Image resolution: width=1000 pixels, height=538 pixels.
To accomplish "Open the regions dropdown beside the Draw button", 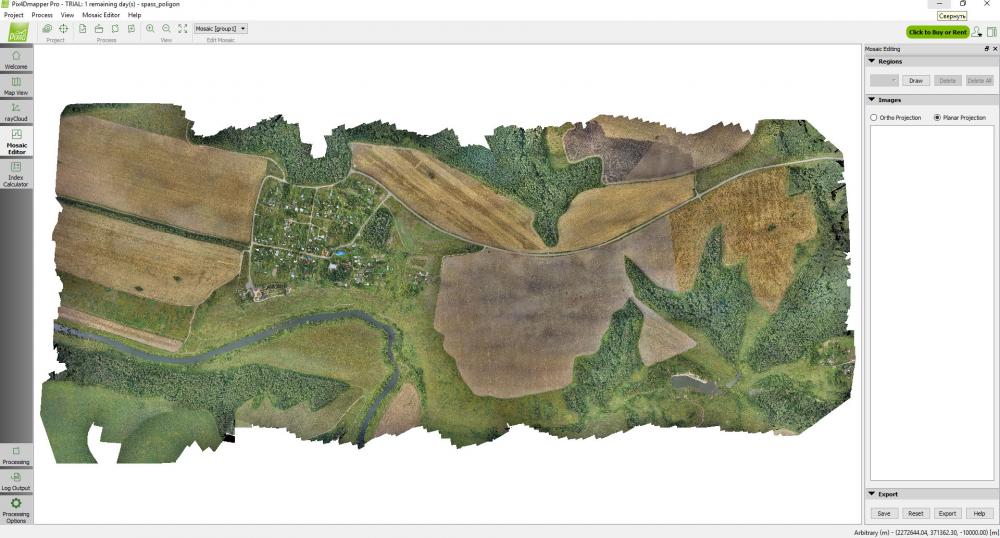I will click(885, 80).
